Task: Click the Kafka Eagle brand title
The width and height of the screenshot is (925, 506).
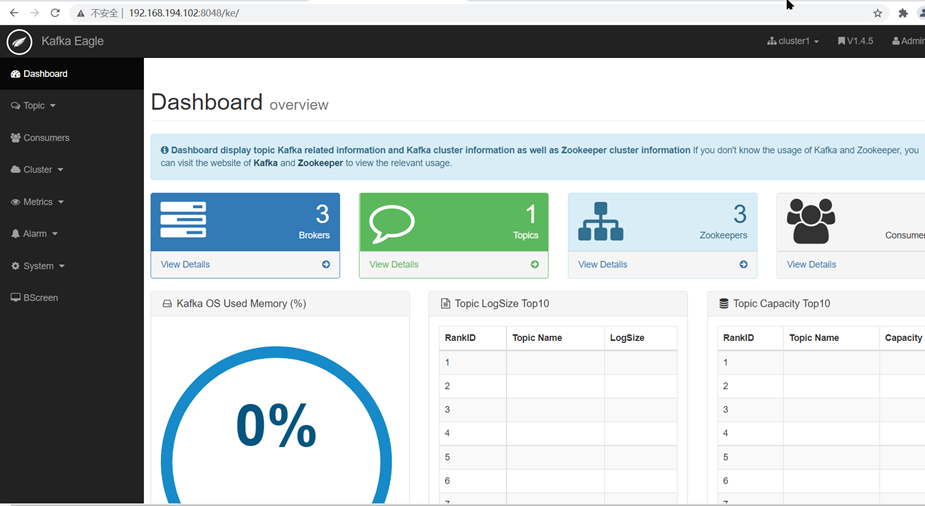Action: (x=73, y=41)
